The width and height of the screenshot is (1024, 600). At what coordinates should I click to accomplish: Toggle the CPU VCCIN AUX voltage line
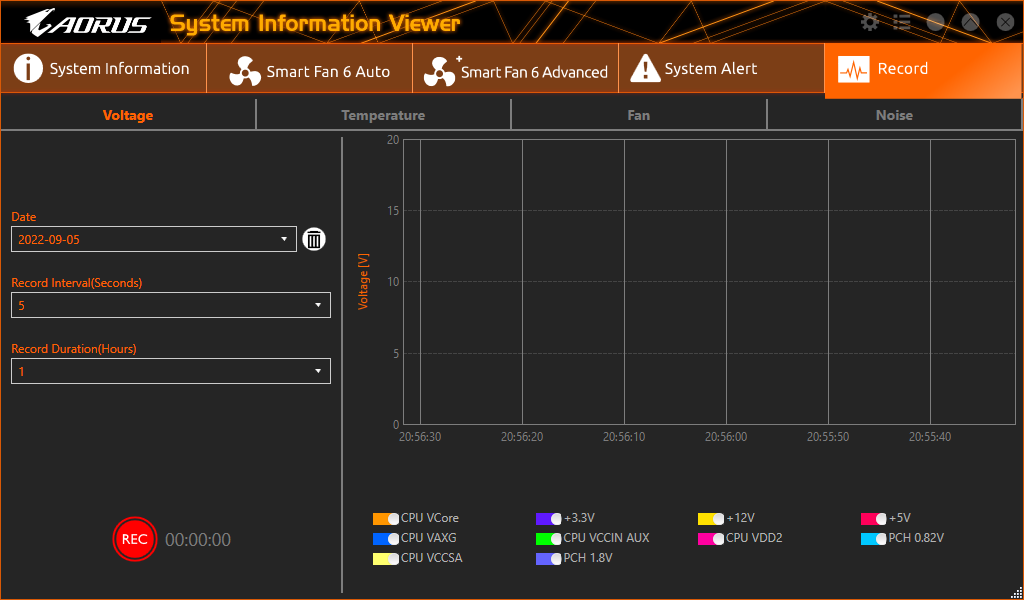549,539
